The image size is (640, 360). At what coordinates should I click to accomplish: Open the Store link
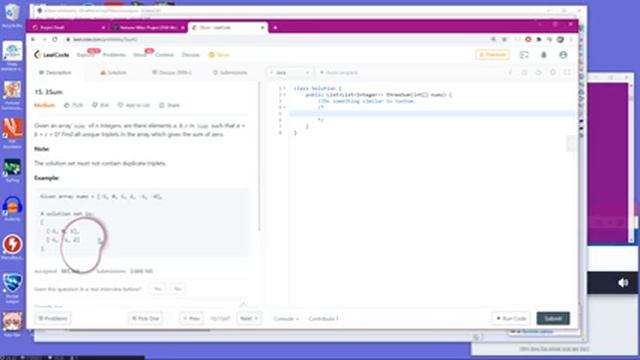pyautogui.click(x=219, y=55)
